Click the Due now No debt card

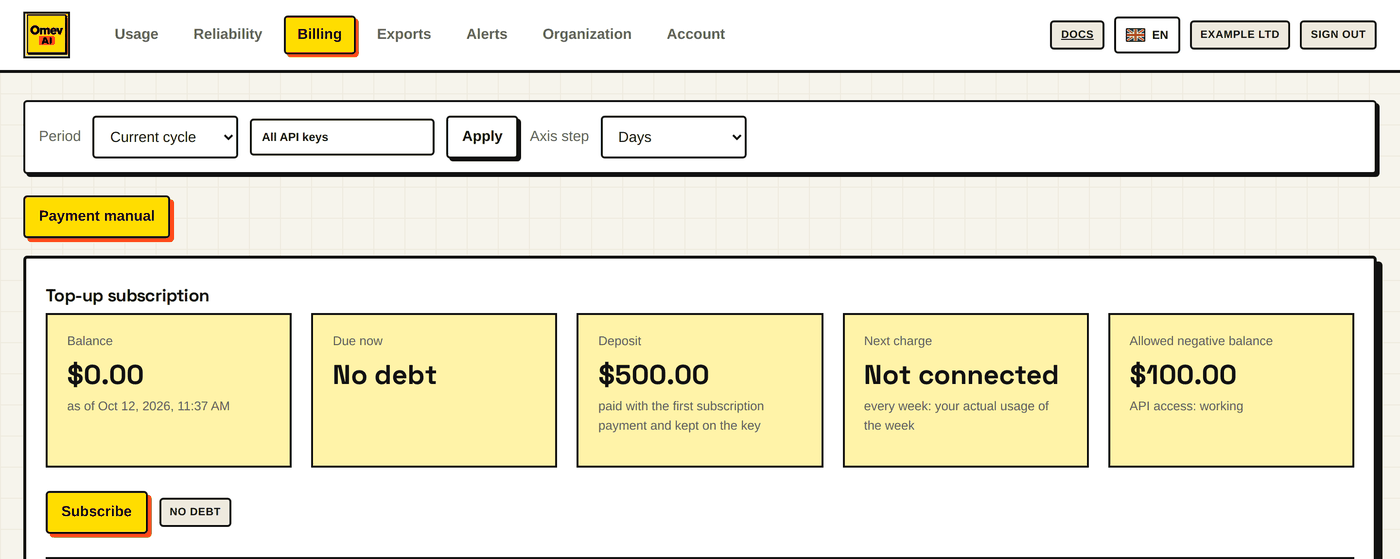click(x=434, y=390)
